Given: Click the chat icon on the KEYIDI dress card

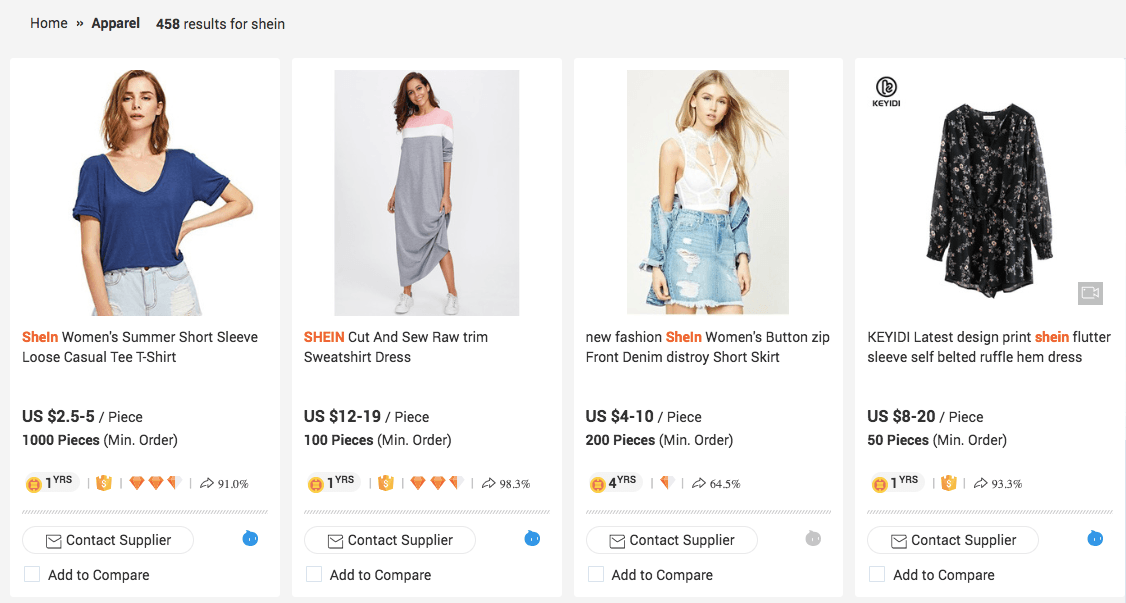Looking at the screenshot, I should click(x=1095, y=539).
